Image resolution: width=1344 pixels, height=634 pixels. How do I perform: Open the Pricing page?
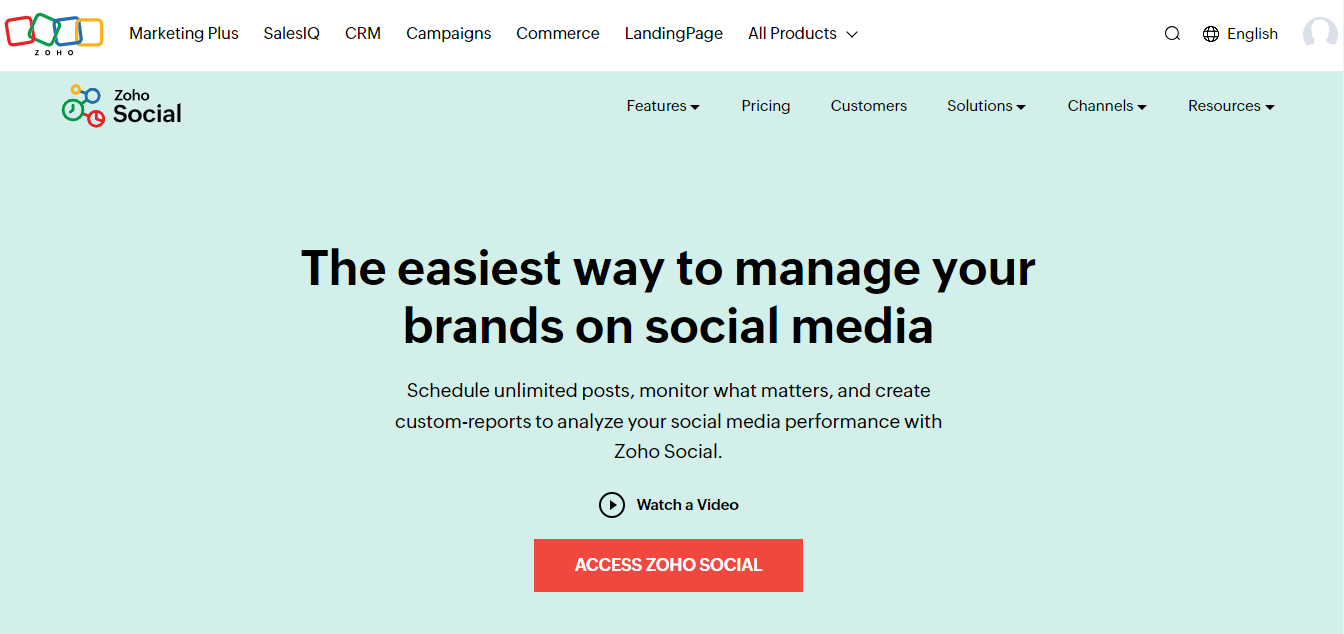(766, 105)
